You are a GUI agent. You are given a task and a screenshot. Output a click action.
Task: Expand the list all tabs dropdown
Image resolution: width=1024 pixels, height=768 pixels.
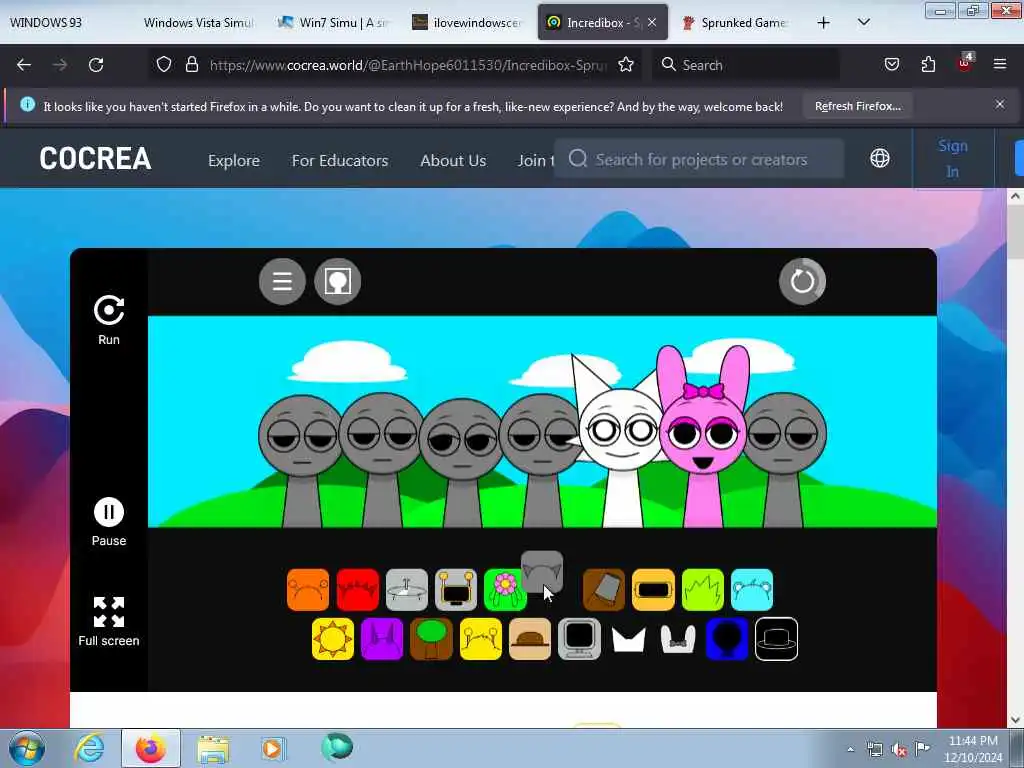[x=863, y=22]
